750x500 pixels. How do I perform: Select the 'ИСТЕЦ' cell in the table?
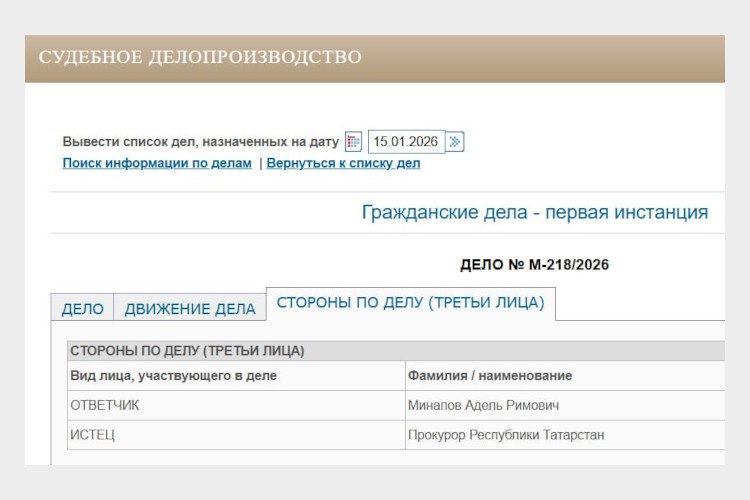pyautogui.click(x=92, y=435)
